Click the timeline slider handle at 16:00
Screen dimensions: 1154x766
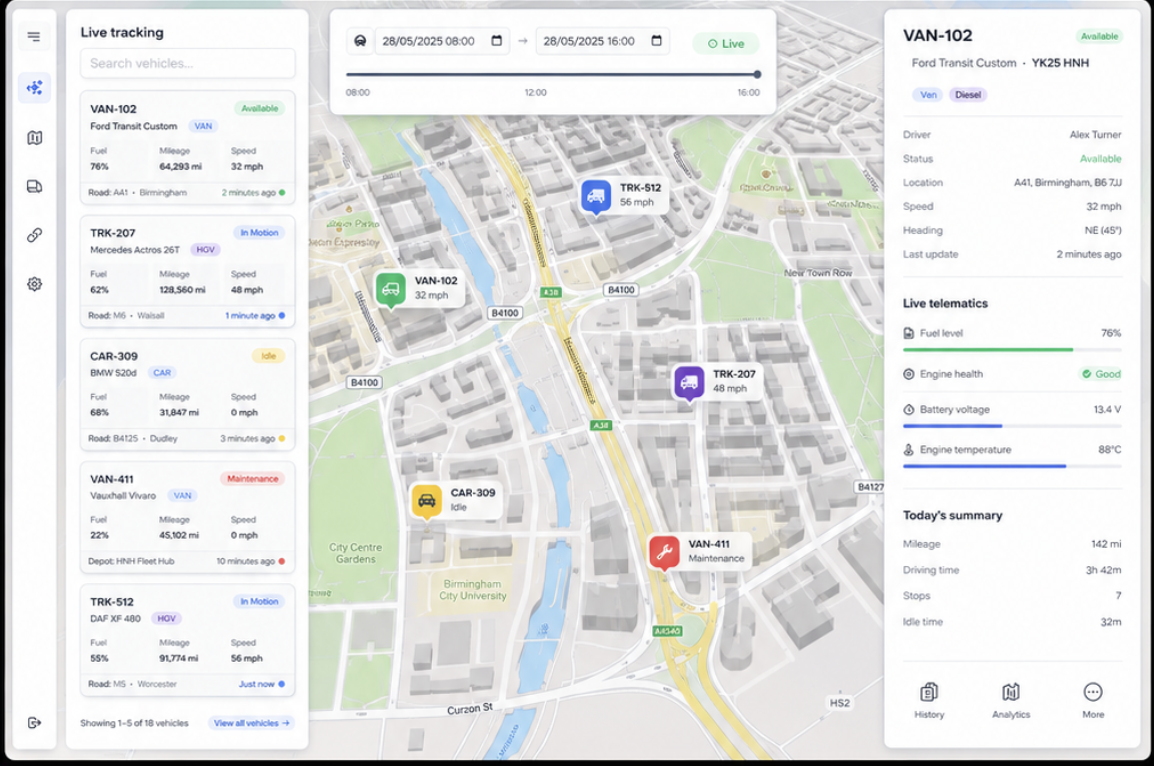click(757, 74)
